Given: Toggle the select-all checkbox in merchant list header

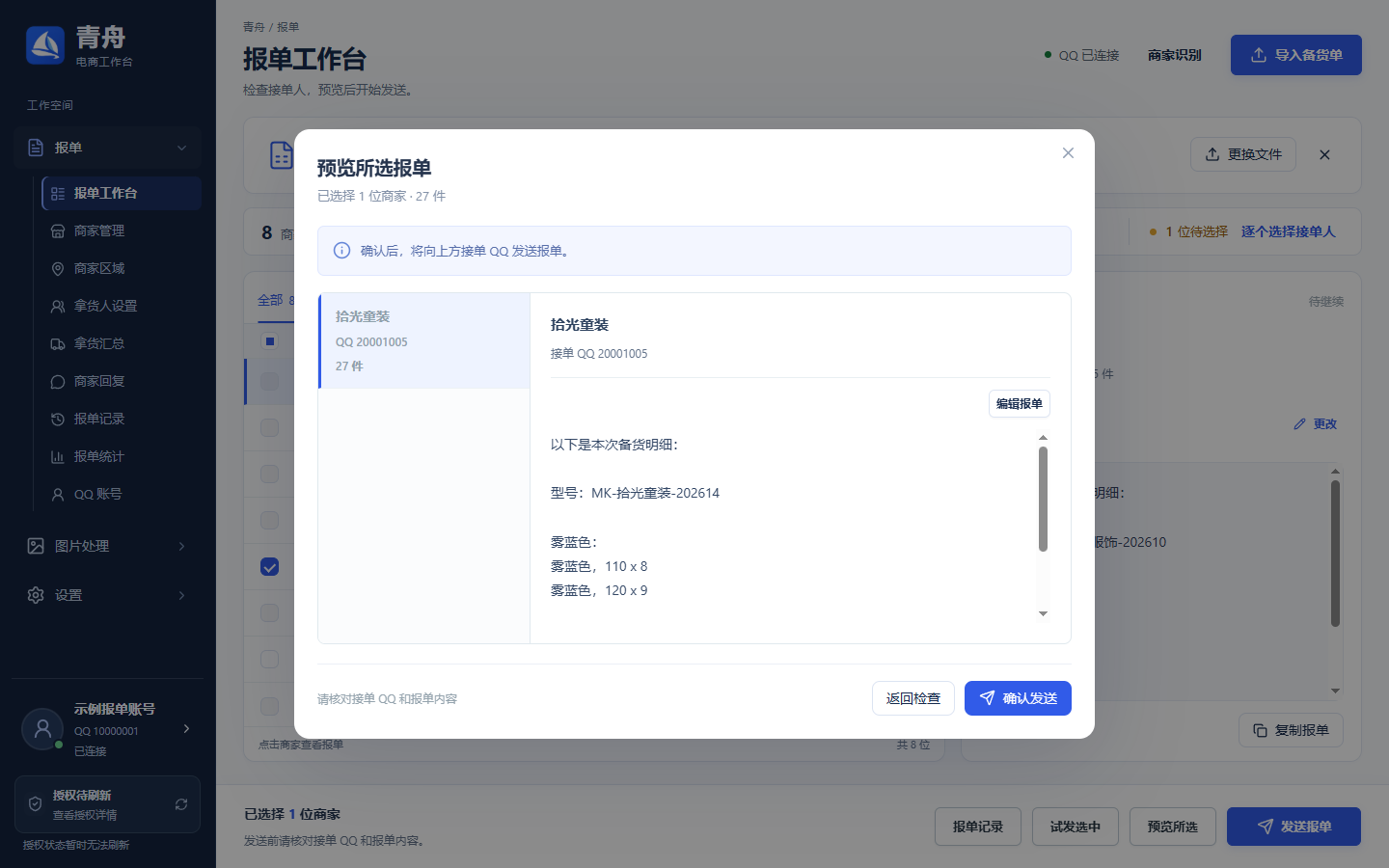Looking at the screenshot, I should tap(270, 340).
